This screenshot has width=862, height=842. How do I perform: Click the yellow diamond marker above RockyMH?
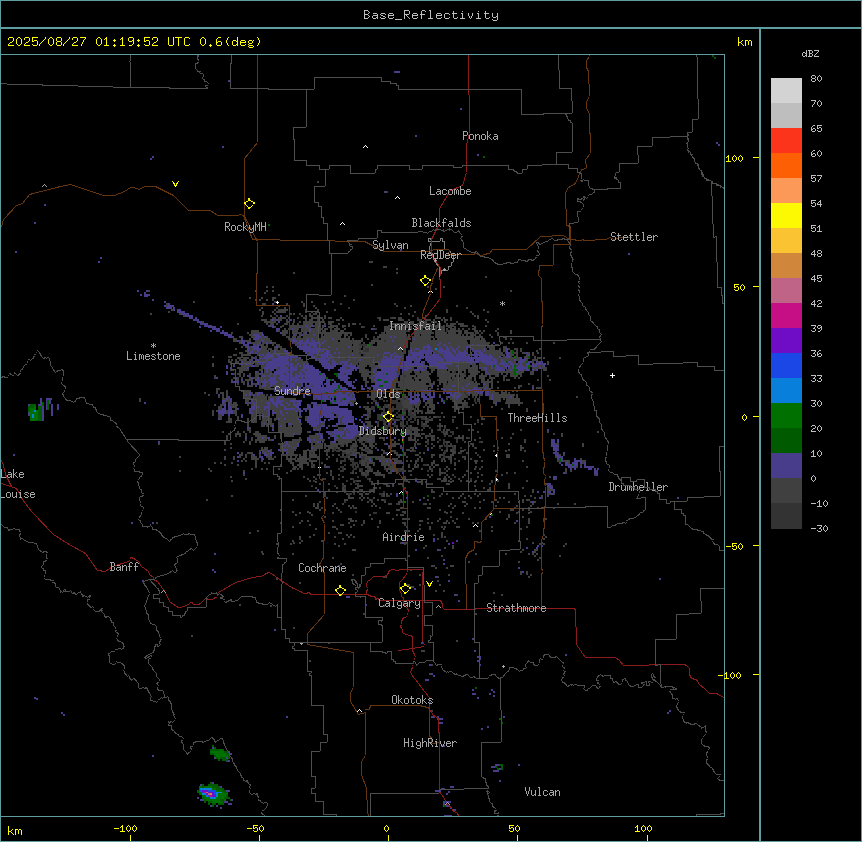pos(250,204)
